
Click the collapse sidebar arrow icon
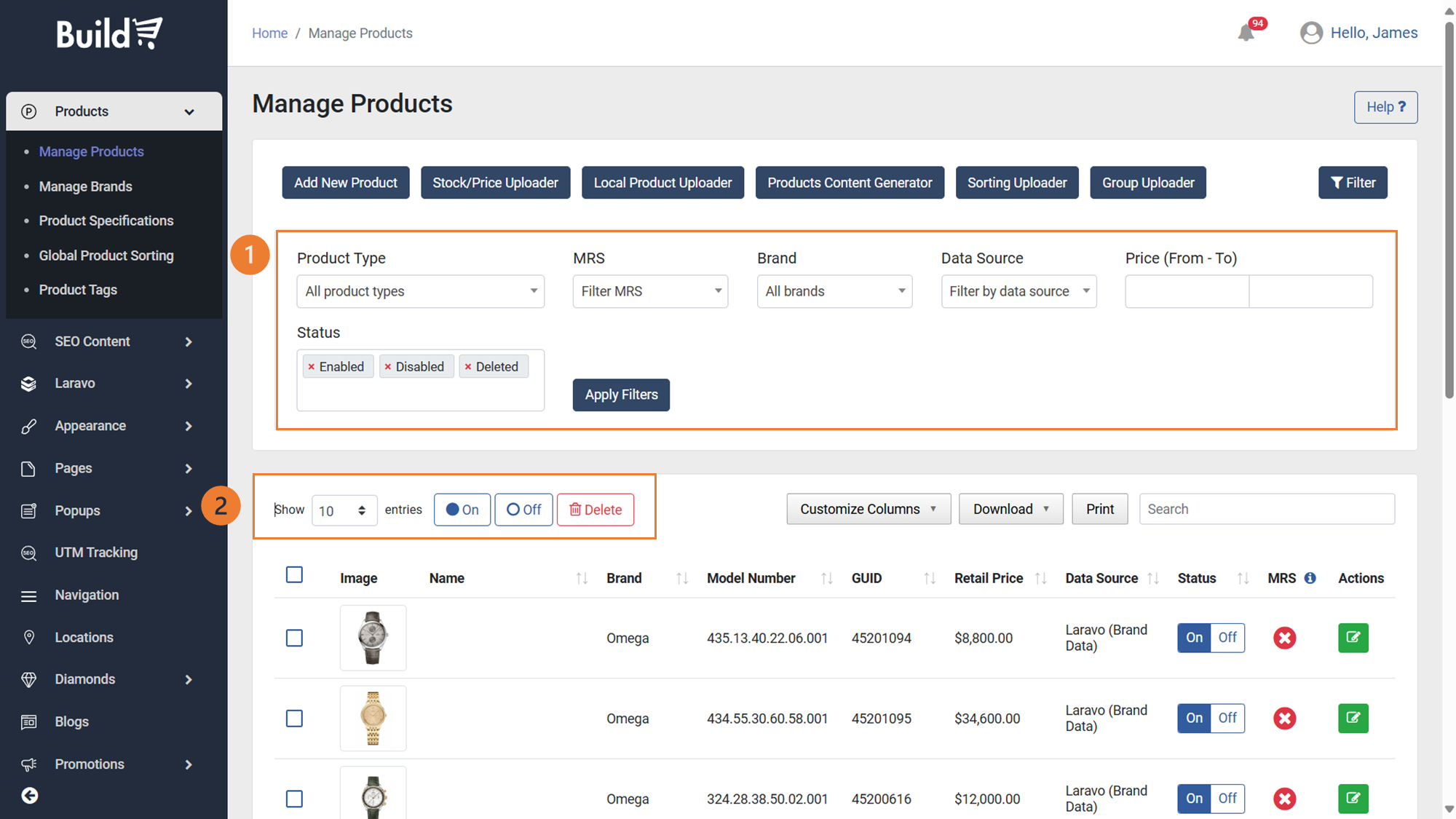tap(30, 796)
